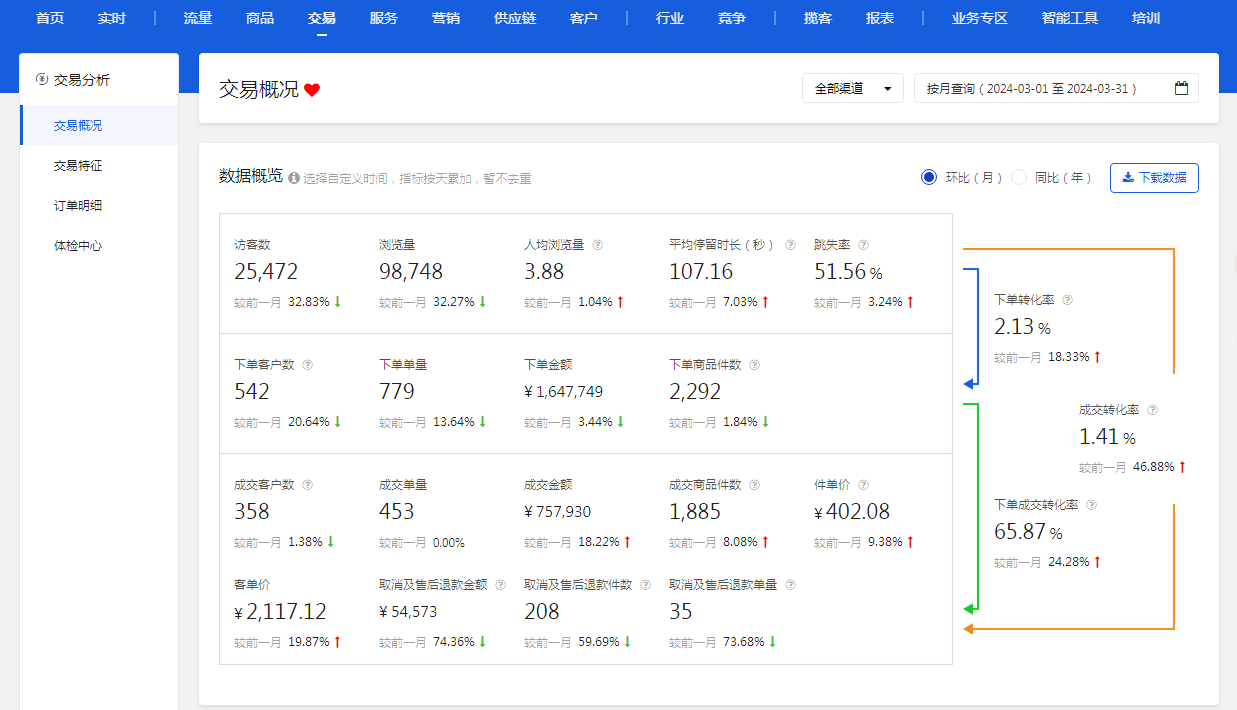Image resolution: width=1237 pixels, height=710 pixels.
Task: Click help icon beside 成交转化率
Action: tap(1152, 410)
